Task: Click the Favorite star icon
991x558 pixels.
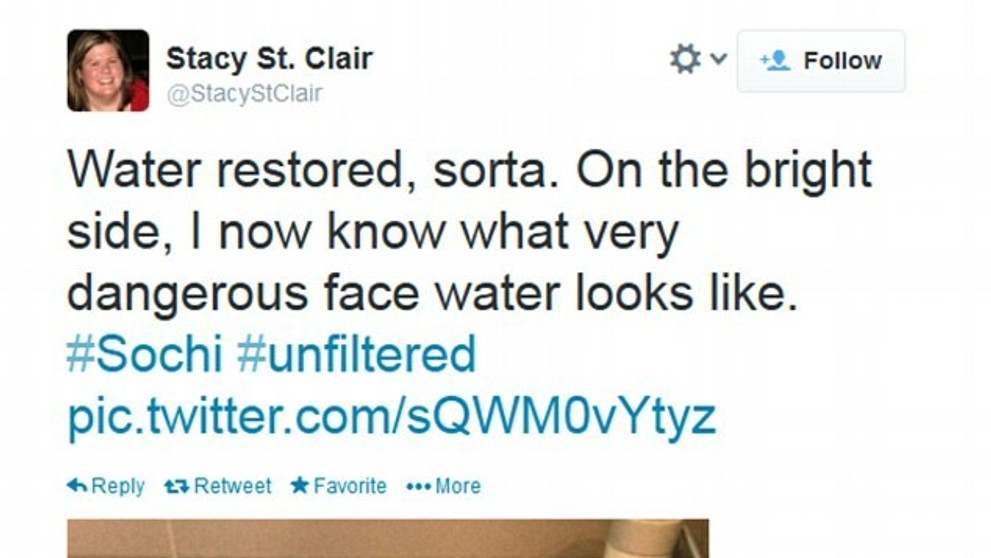Action: [x=299, y=486]
